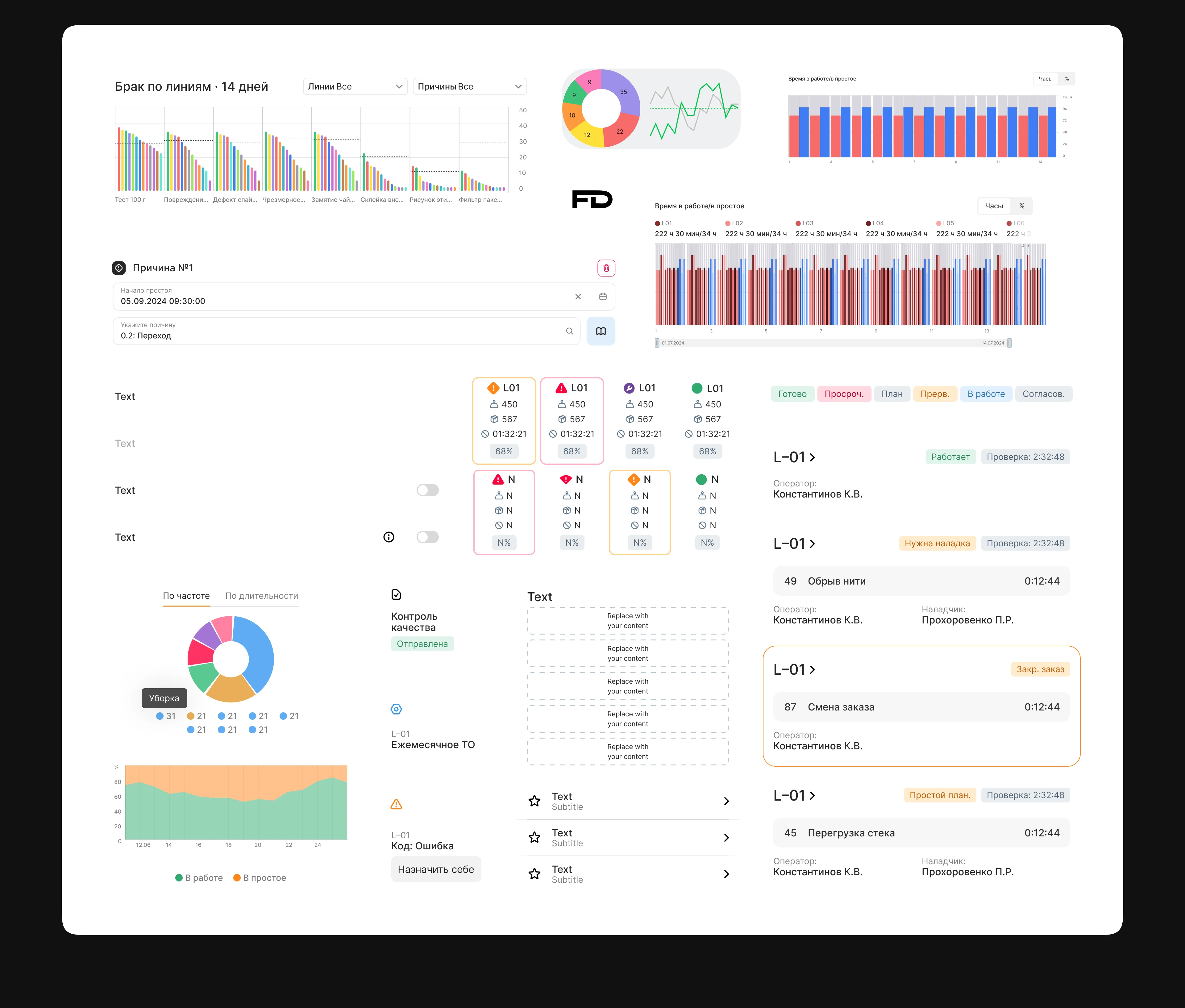Switch the top-right chart view to percentage mode
Viewport: 1185px width, 1008px height.
point(1067,78)
